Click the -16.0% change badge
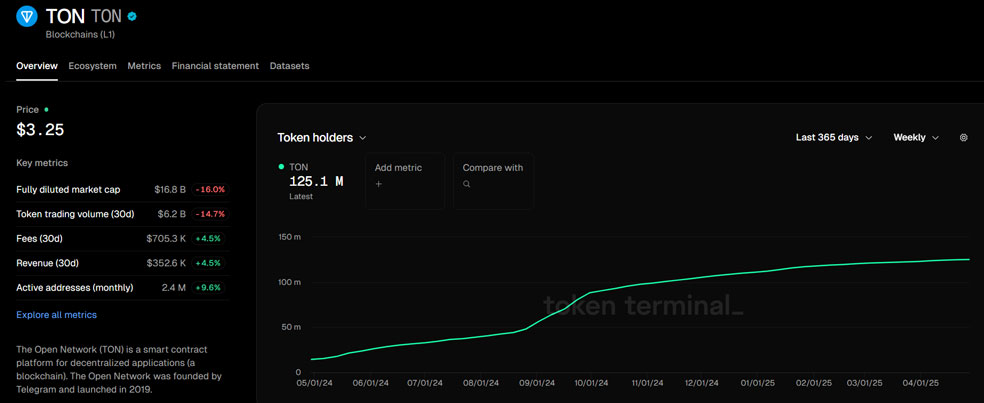984x403 pixels. 211,189
